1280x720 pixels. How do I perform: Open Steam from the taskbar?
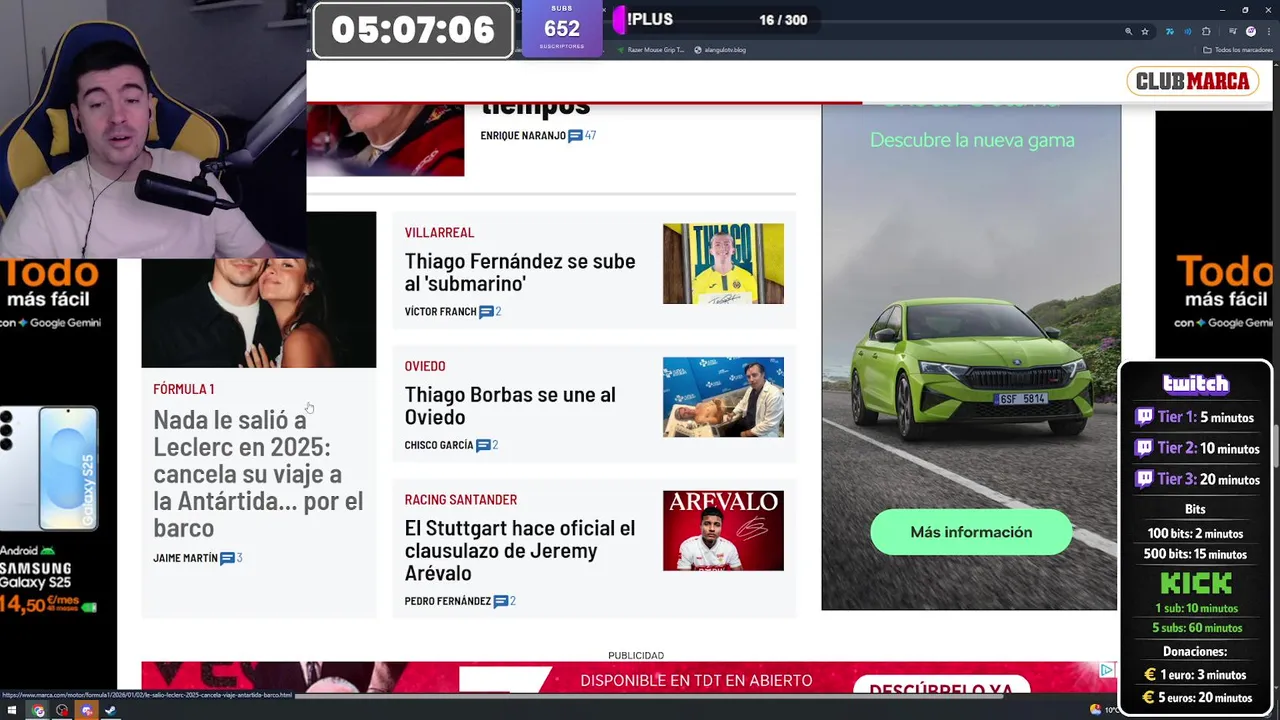(111, 710)
